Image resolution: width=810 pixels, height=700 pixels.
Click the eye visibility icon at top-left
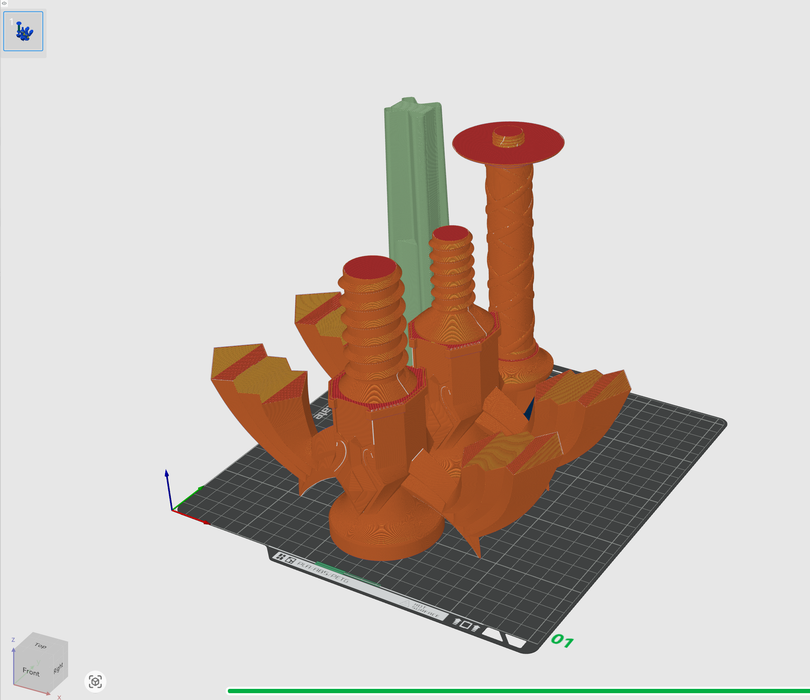(4, 3)
